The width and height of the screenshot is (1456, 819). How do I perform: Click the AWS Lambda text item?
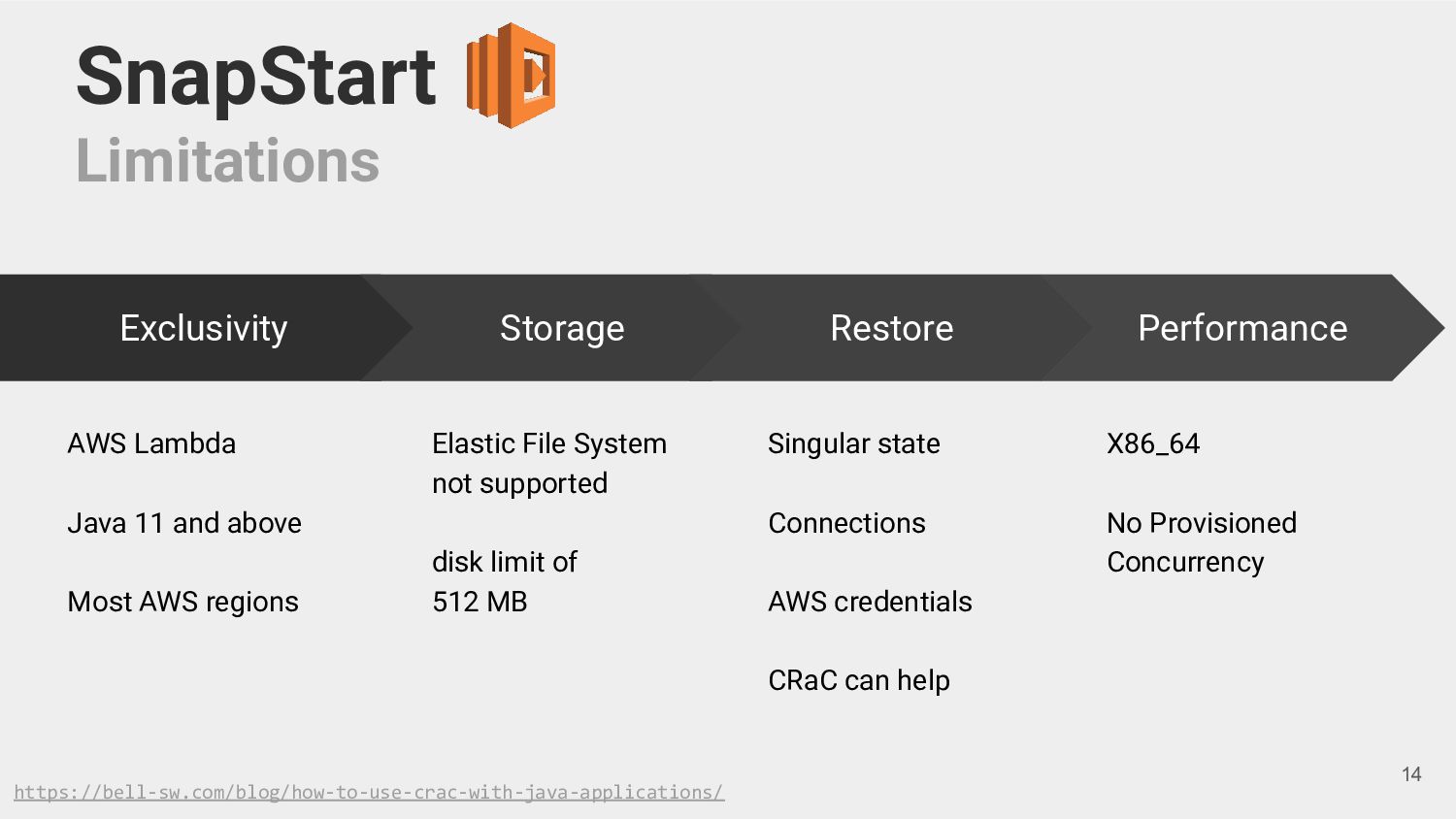point(151,443)
